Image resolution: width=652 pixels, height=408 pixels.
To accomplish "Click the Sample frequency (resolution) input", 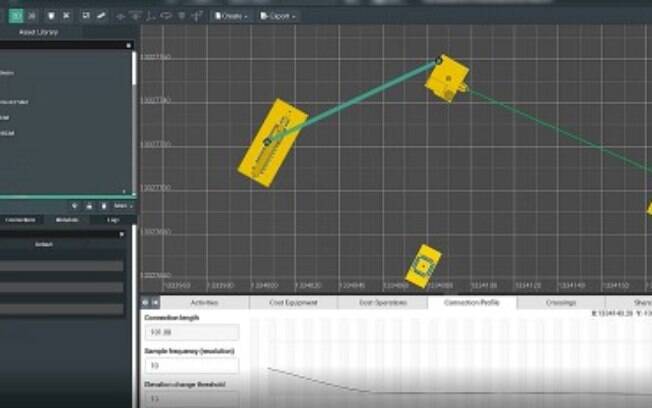I will 192,365.
